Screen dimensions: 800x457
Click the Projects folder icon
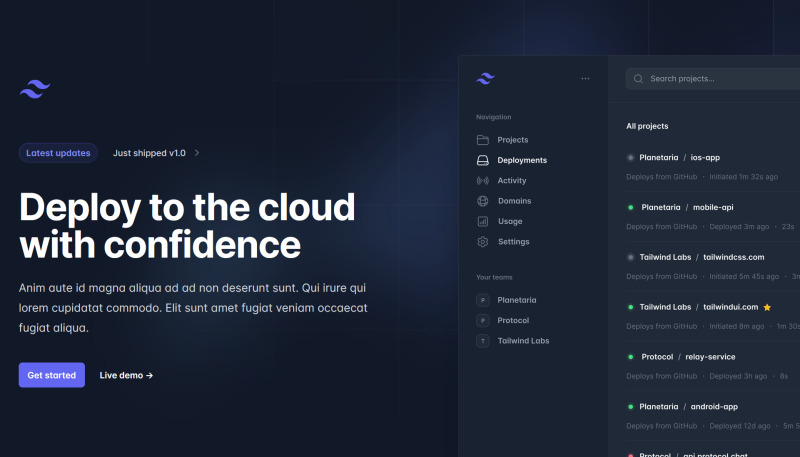pyautogui.click(x=483, y=140)
